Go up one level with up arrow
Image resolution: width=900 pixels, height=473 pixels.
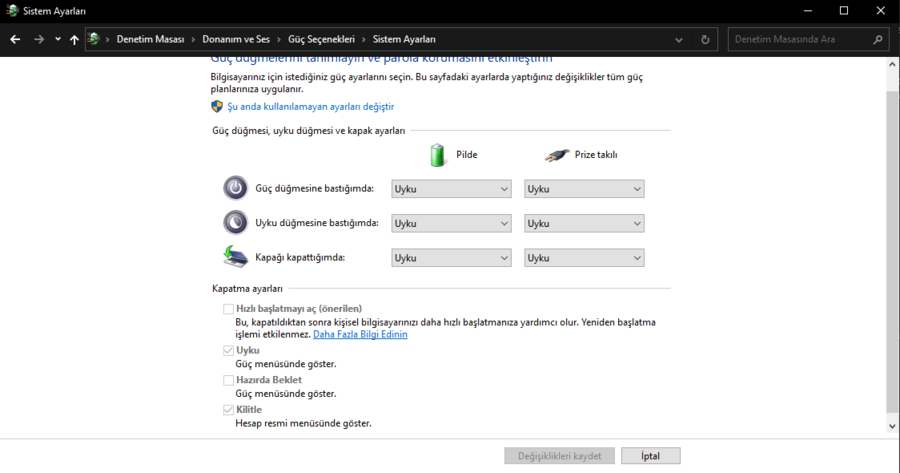(74, 40)
